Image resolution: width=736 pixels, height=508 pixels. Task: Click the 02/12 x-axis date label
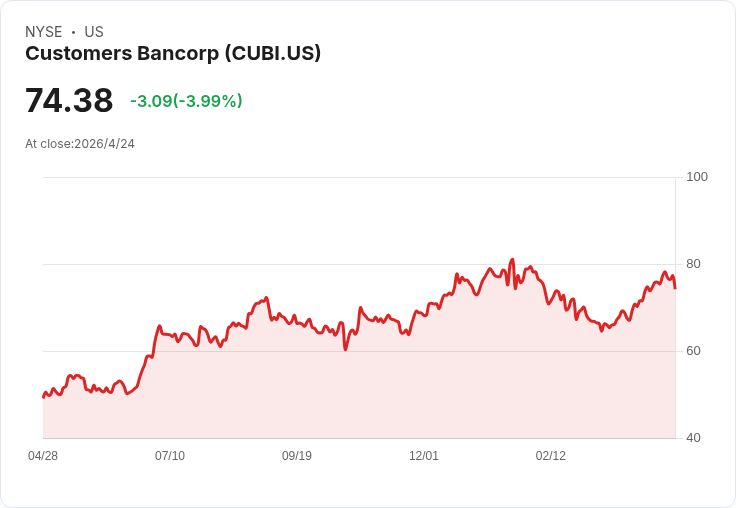551,456
